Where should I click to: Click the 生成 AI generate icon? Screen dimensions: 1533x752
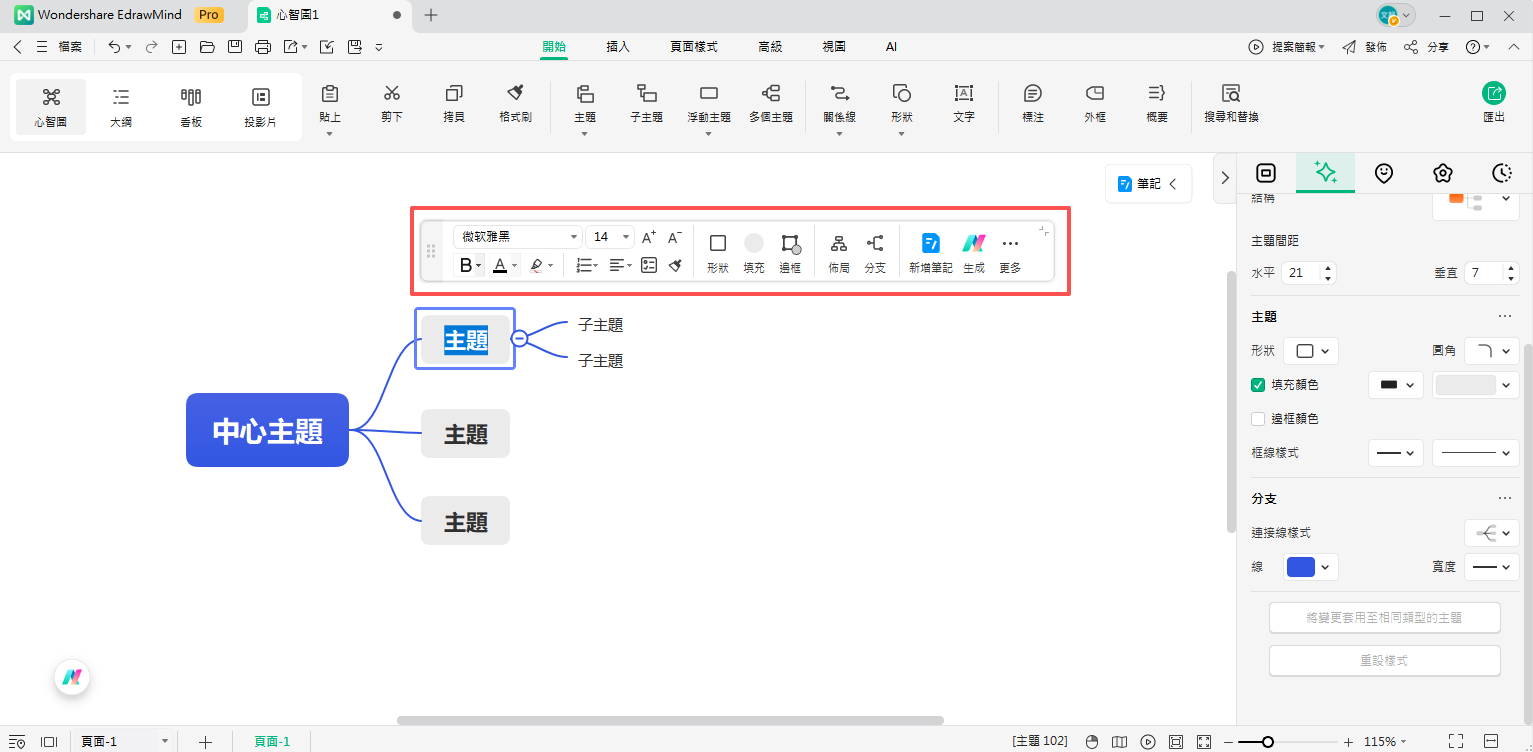point(973,243)
